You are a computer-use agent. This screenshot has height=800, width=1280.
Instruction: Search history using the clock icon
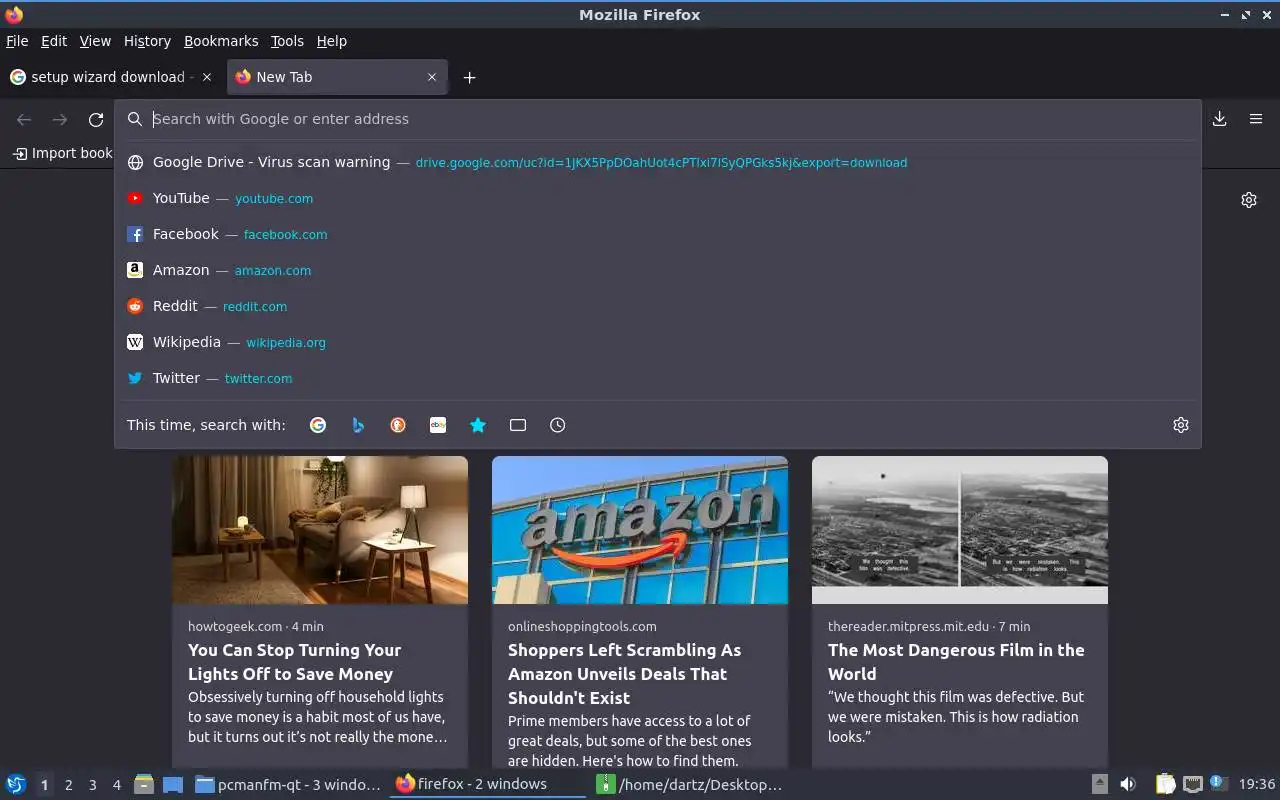click(x=558, y=425)
